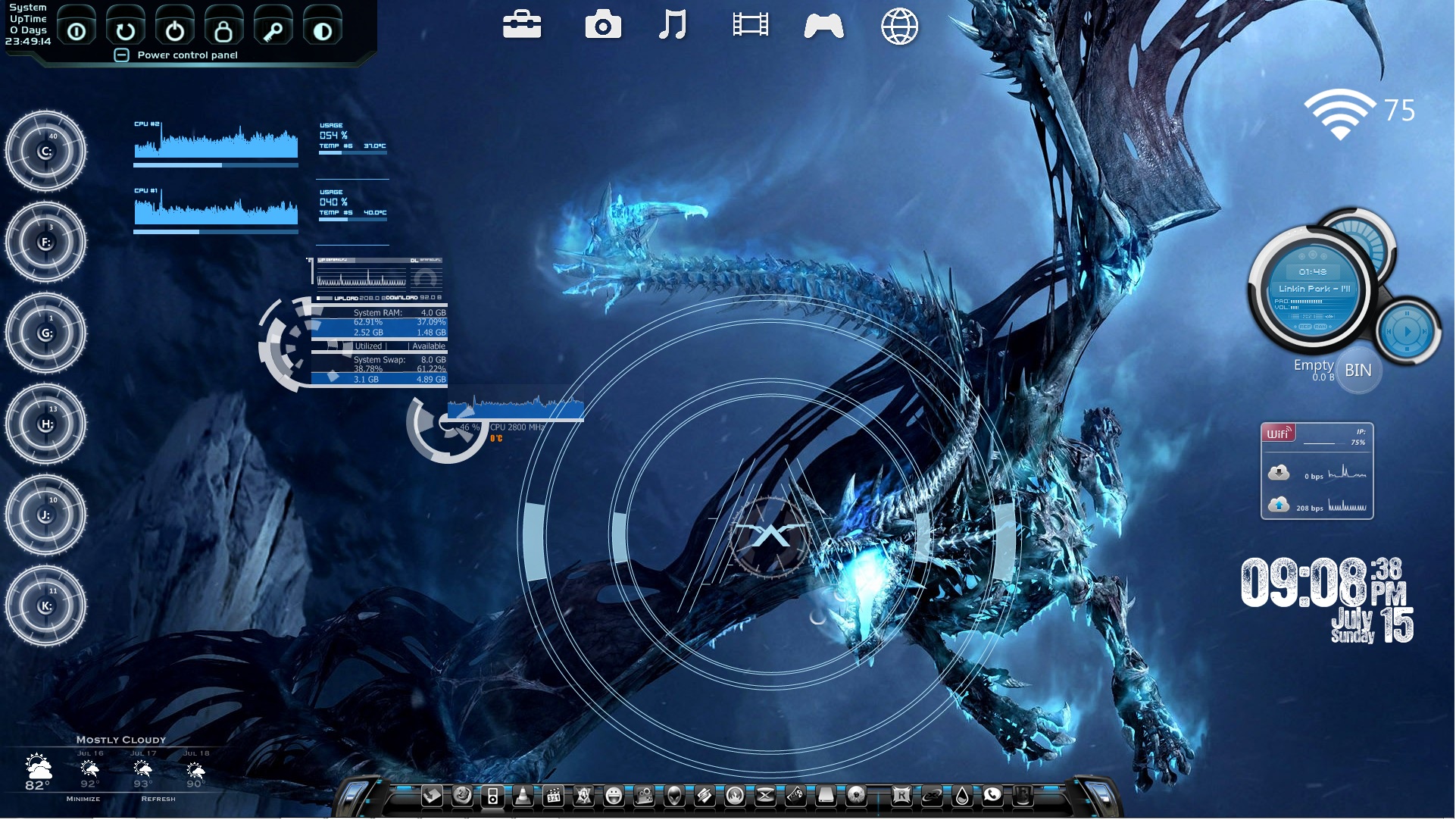Click the upload cloud icon in network widget
Image resolution: width=1456 pixels, height=820 pixels.
(1279, 505)
